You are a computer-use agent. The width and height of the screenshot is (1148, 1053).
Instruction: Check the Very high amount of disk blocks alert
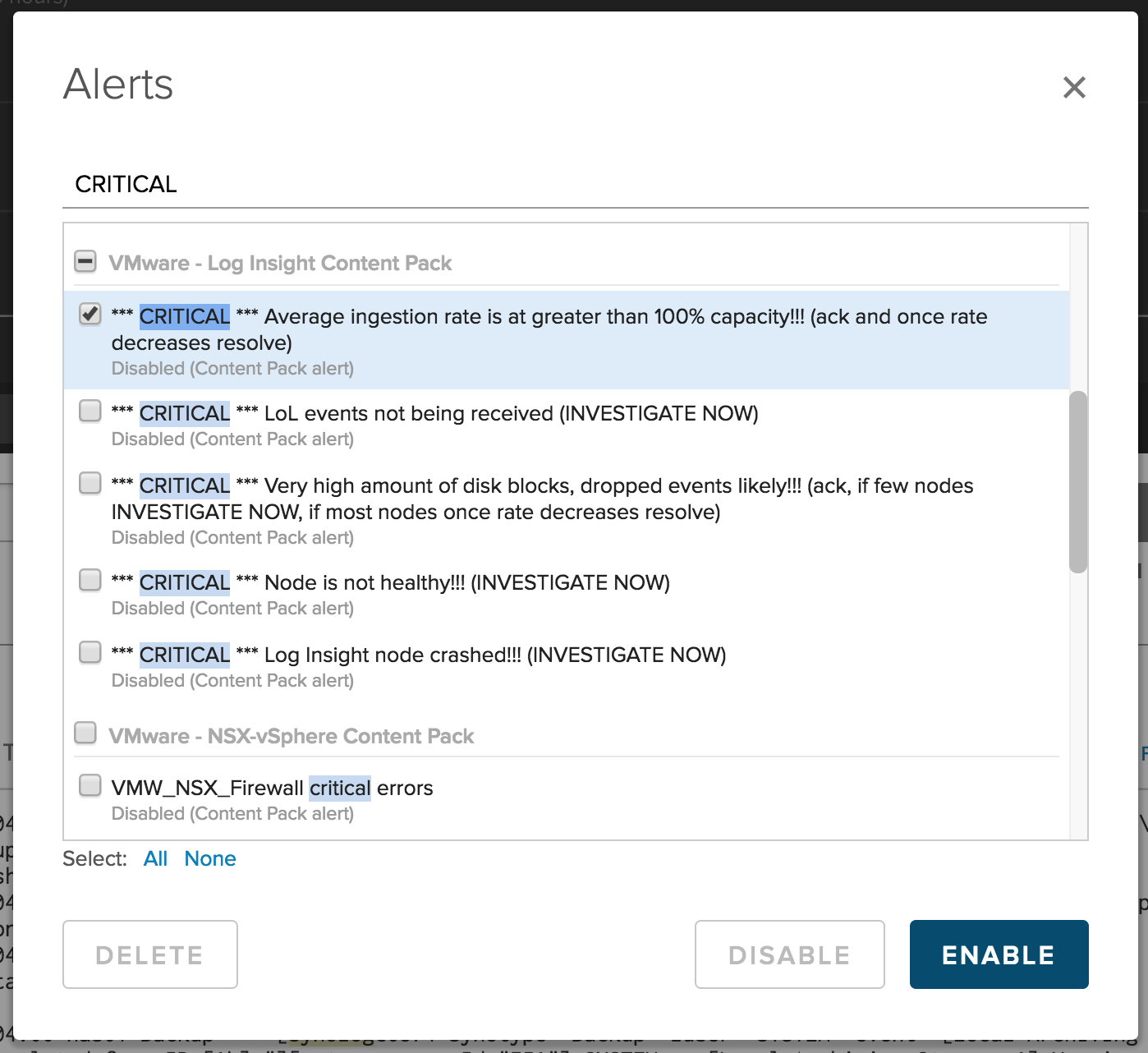pos(90,483)
